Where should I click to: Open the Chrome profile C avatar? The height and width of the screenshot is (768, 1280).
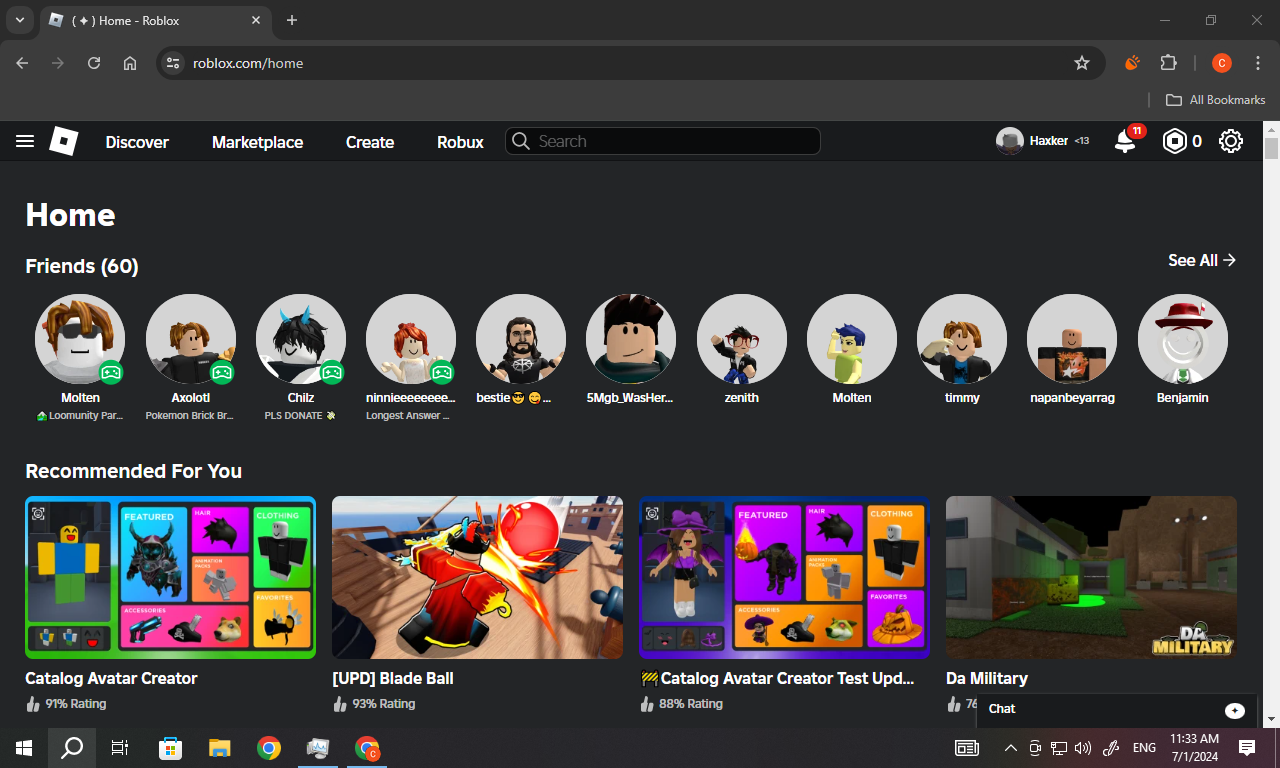click(x=1222, y=63)
